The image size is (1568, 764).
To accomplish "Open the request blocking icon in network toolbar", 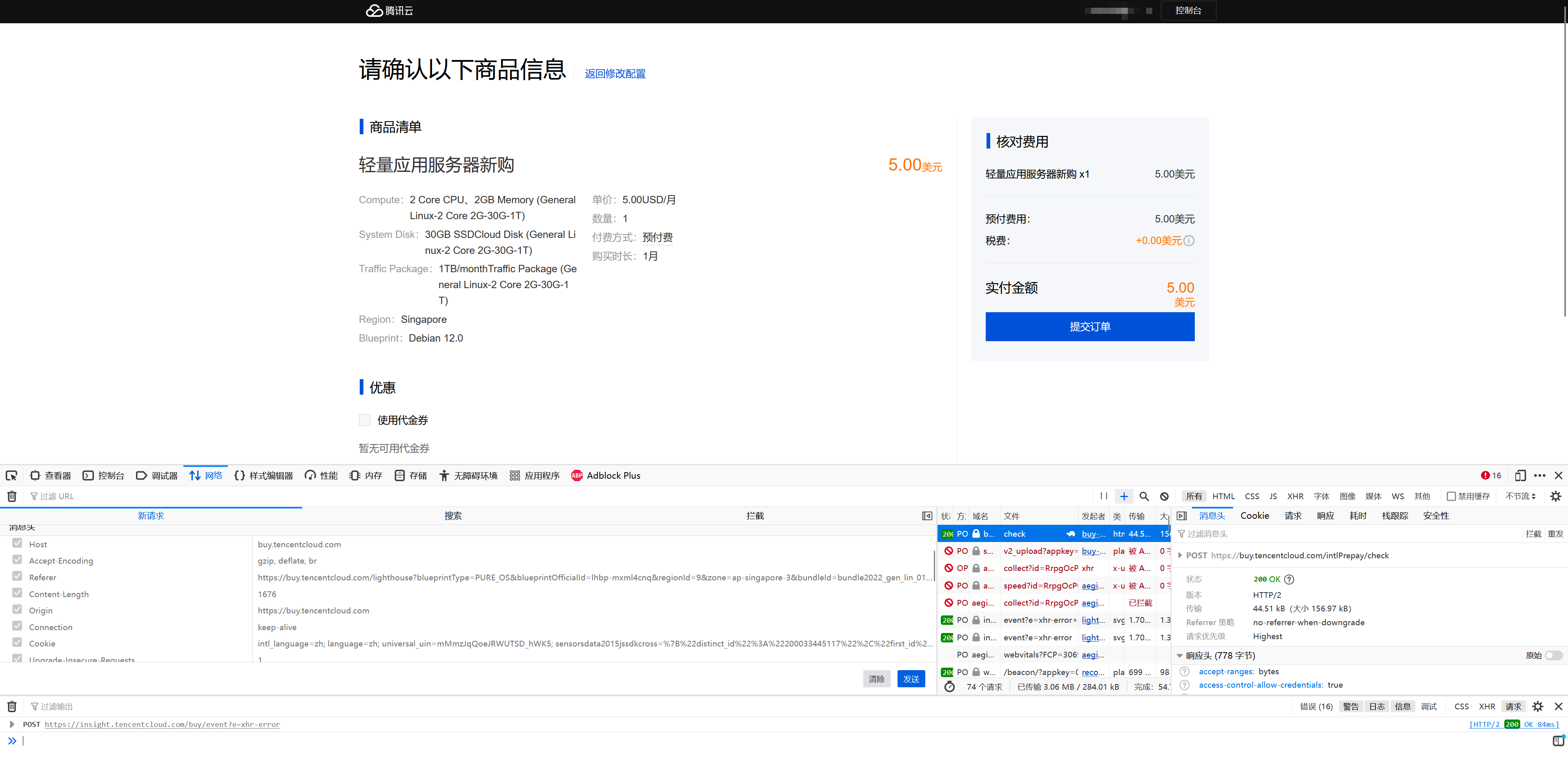I will click(x=1164, y=496).
